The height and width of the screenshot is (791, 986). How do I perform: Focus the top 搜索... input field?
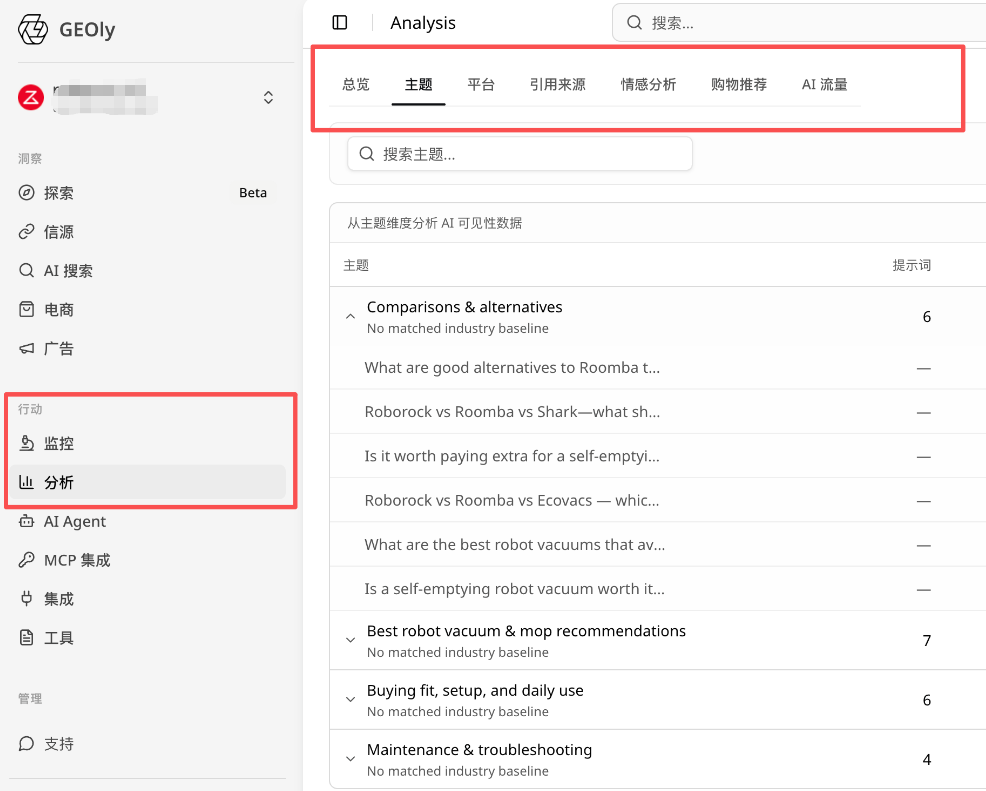pos(799,23)
